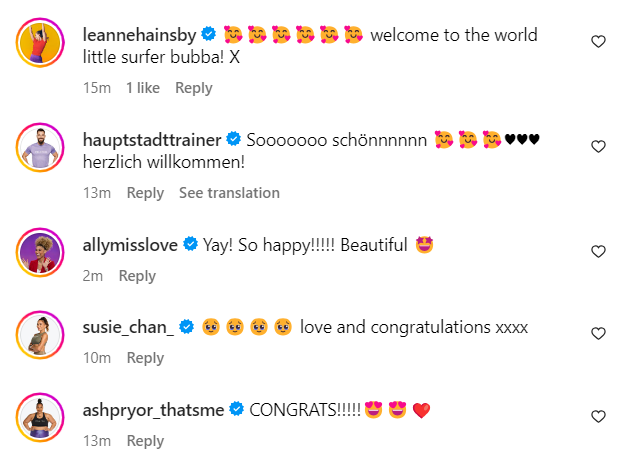The height and width of the screenshot is (470, 620).
Task: Show translation of hauptstadttrainer's comment
Action: (x=229, y=193)
